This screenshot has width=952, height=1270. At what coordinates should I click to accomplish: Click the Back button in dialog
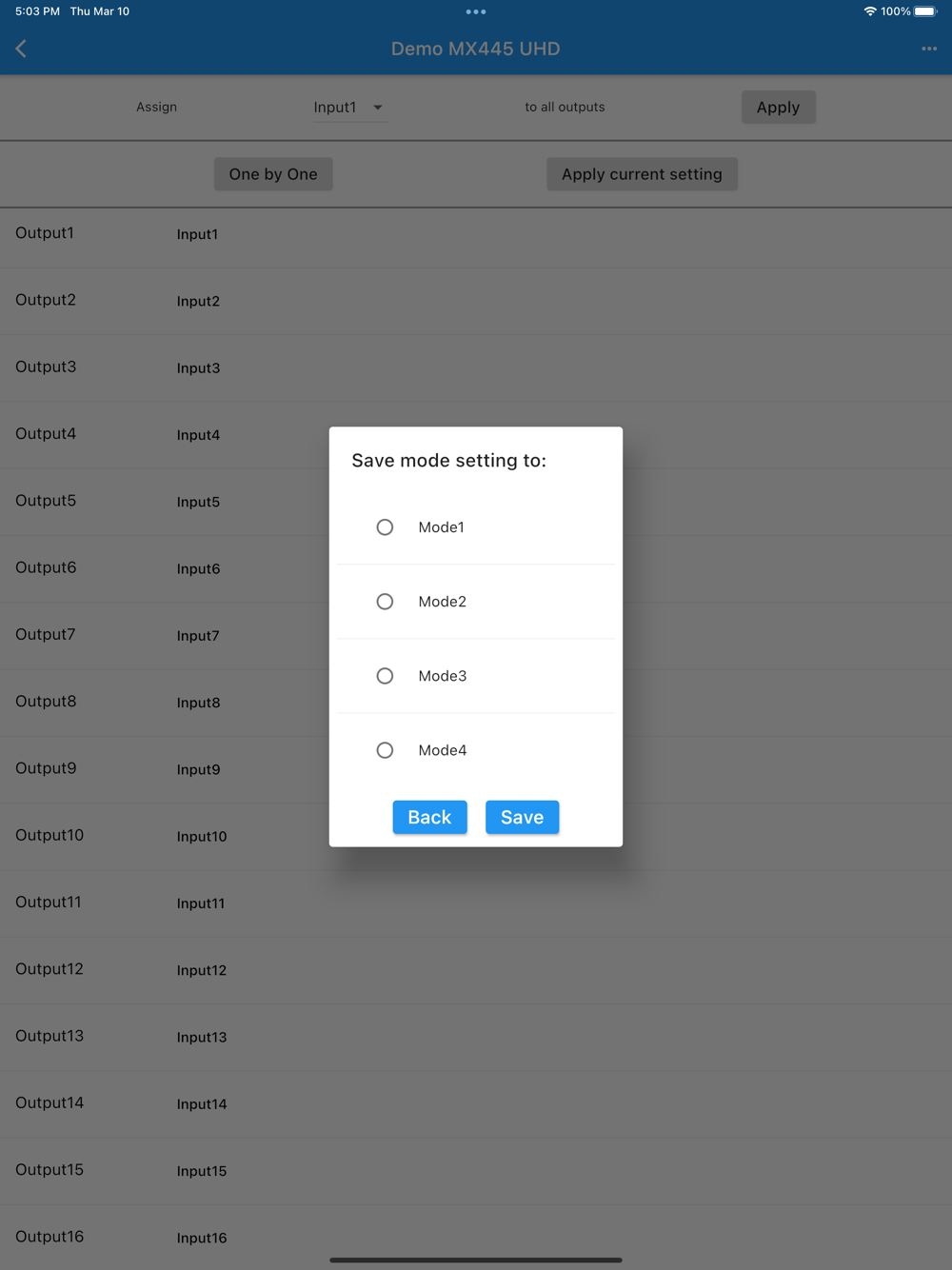(x=429, y=817)
